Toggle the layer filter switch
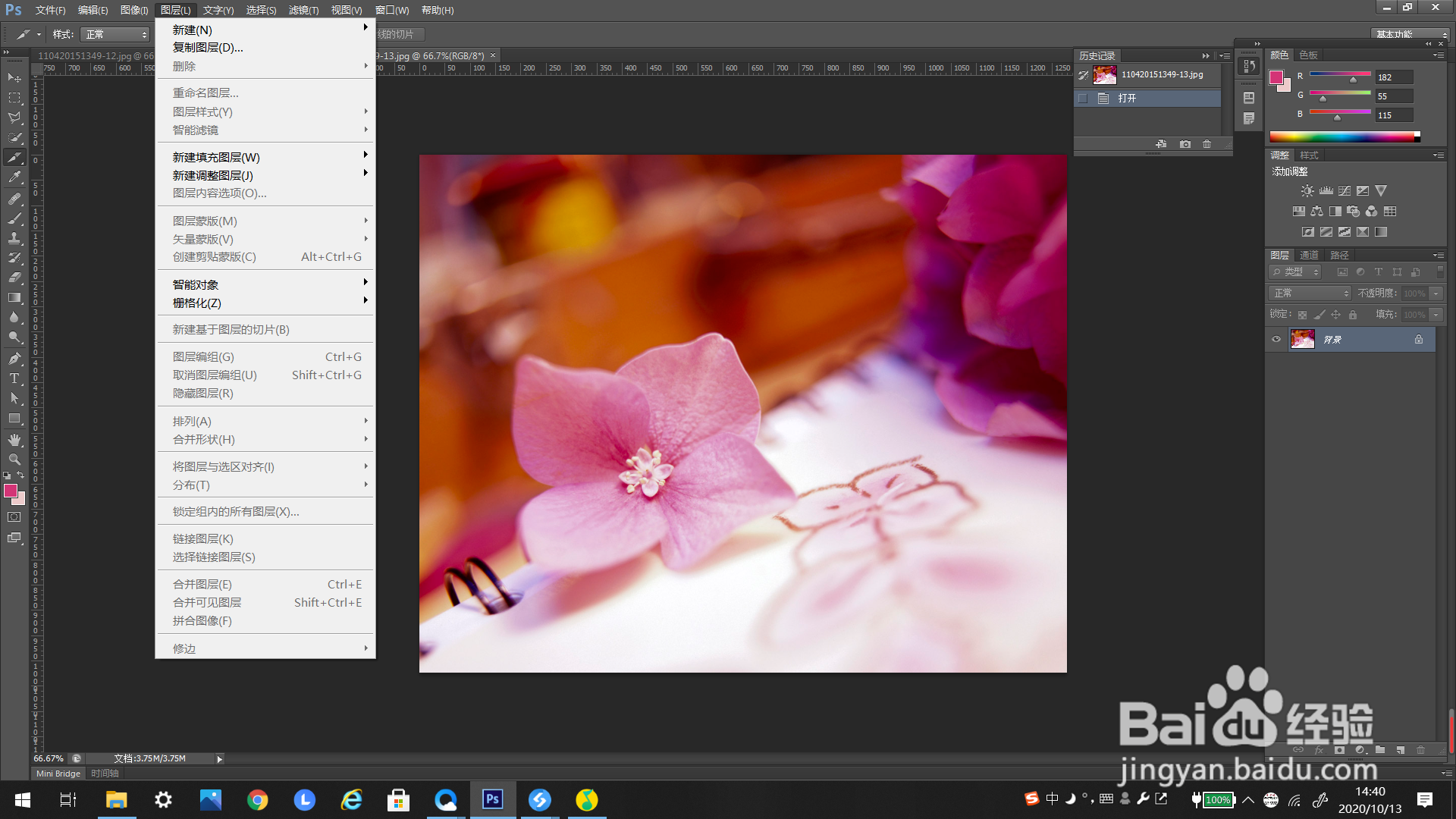This screenshot has width=1456, height=819. (1440, 271)
